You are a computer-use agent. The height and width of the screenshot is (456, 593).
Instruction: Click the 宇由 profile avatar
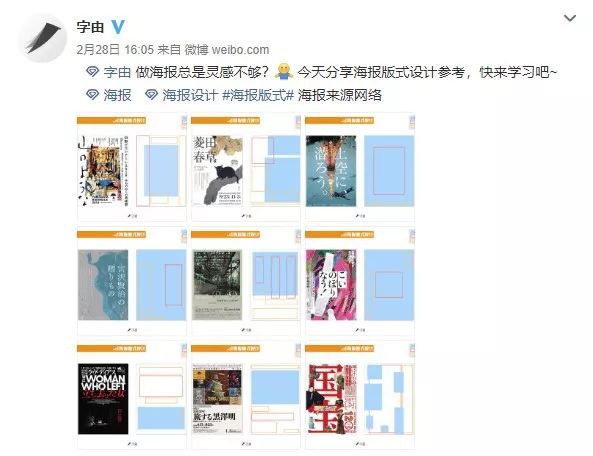click(43, 38)
